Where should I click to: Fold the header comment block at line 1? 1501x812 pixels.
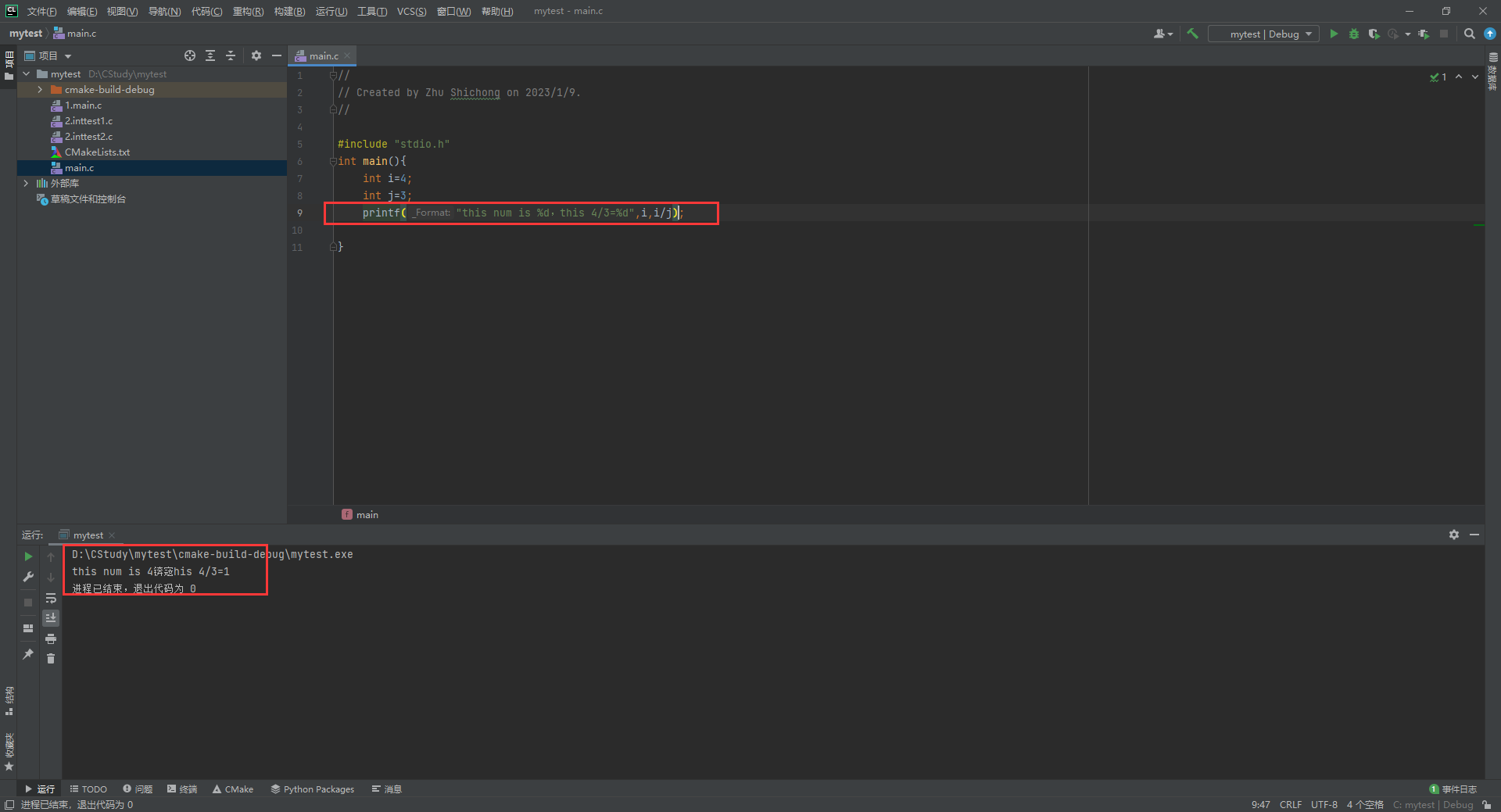(x=333, y=75)
